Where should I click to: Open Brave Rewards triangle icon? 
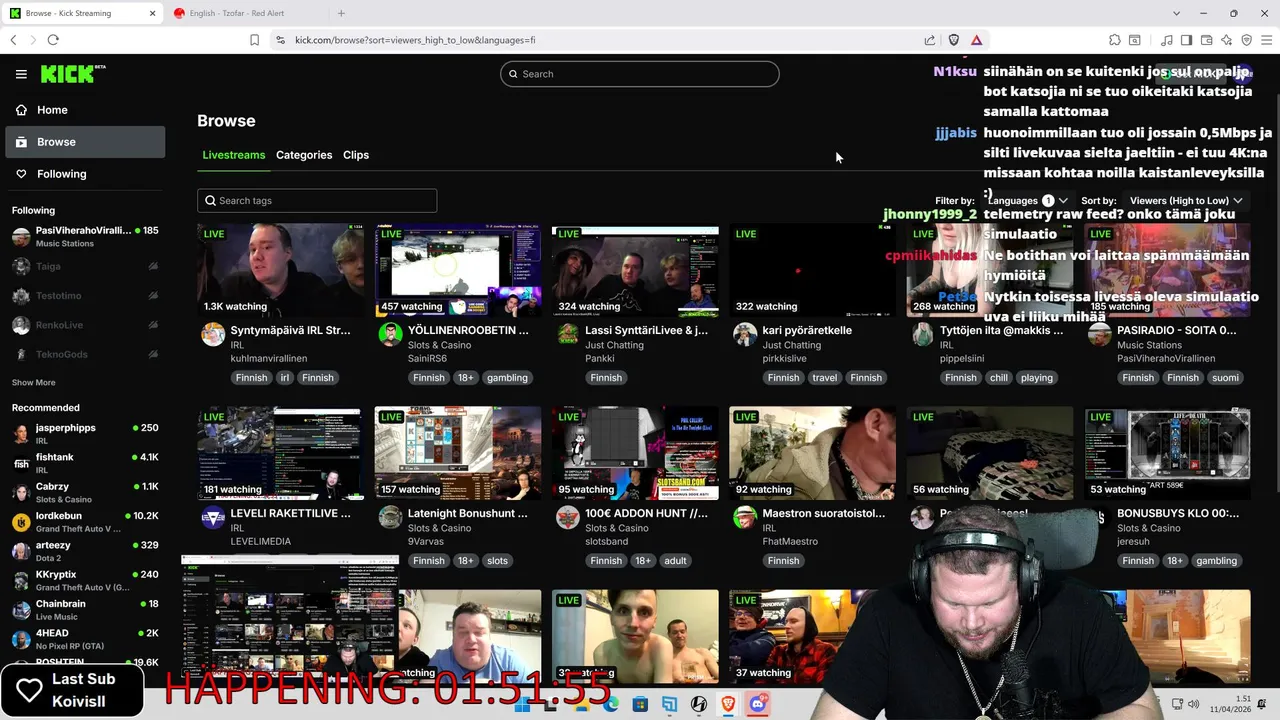(x=976, y=40)
